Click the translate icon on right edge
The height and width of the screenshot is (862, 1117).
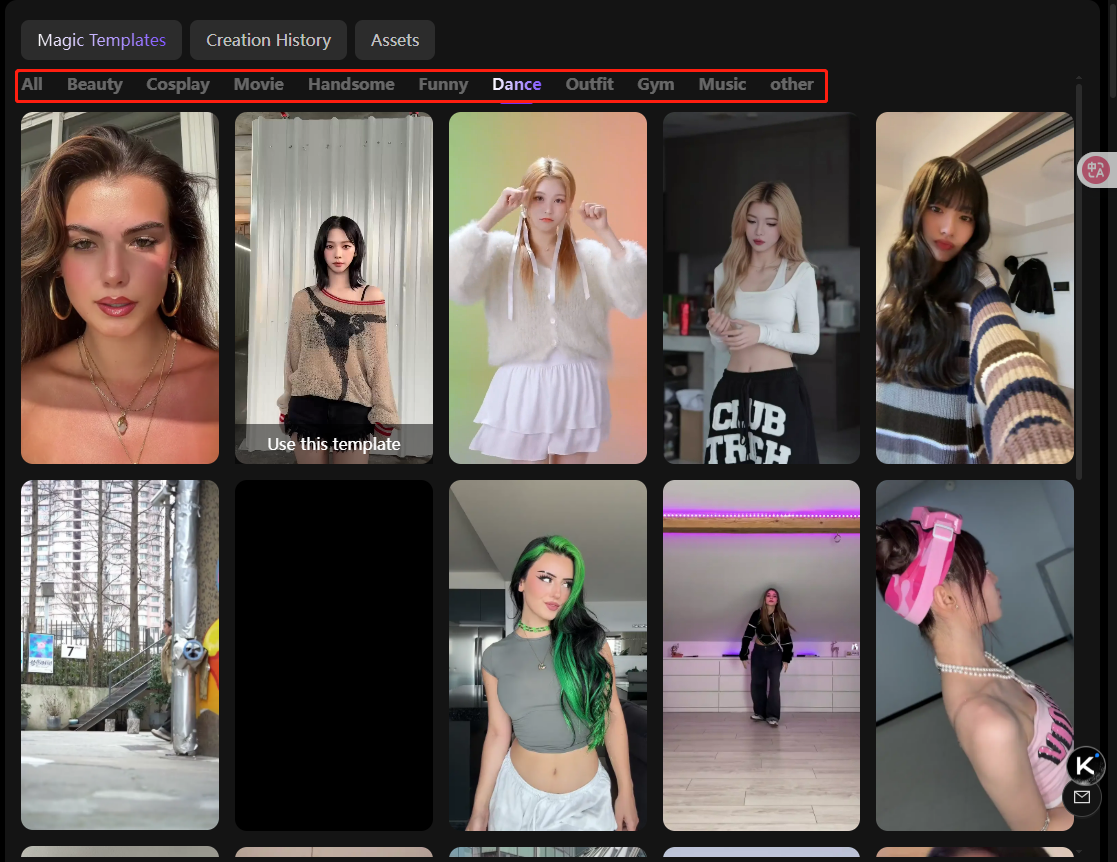tap(1096, 170)
